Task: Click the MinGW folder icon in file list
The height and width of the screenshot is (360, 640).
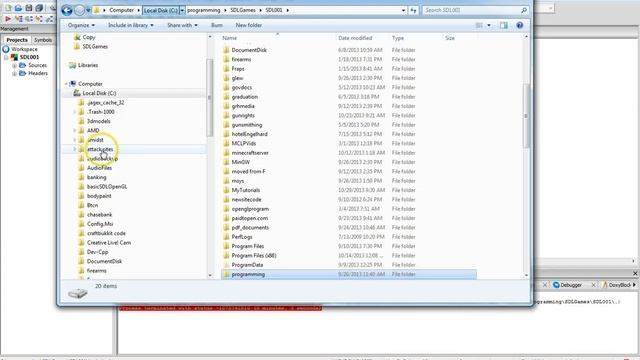Action: pyautogui.click(x=227, y=162)
